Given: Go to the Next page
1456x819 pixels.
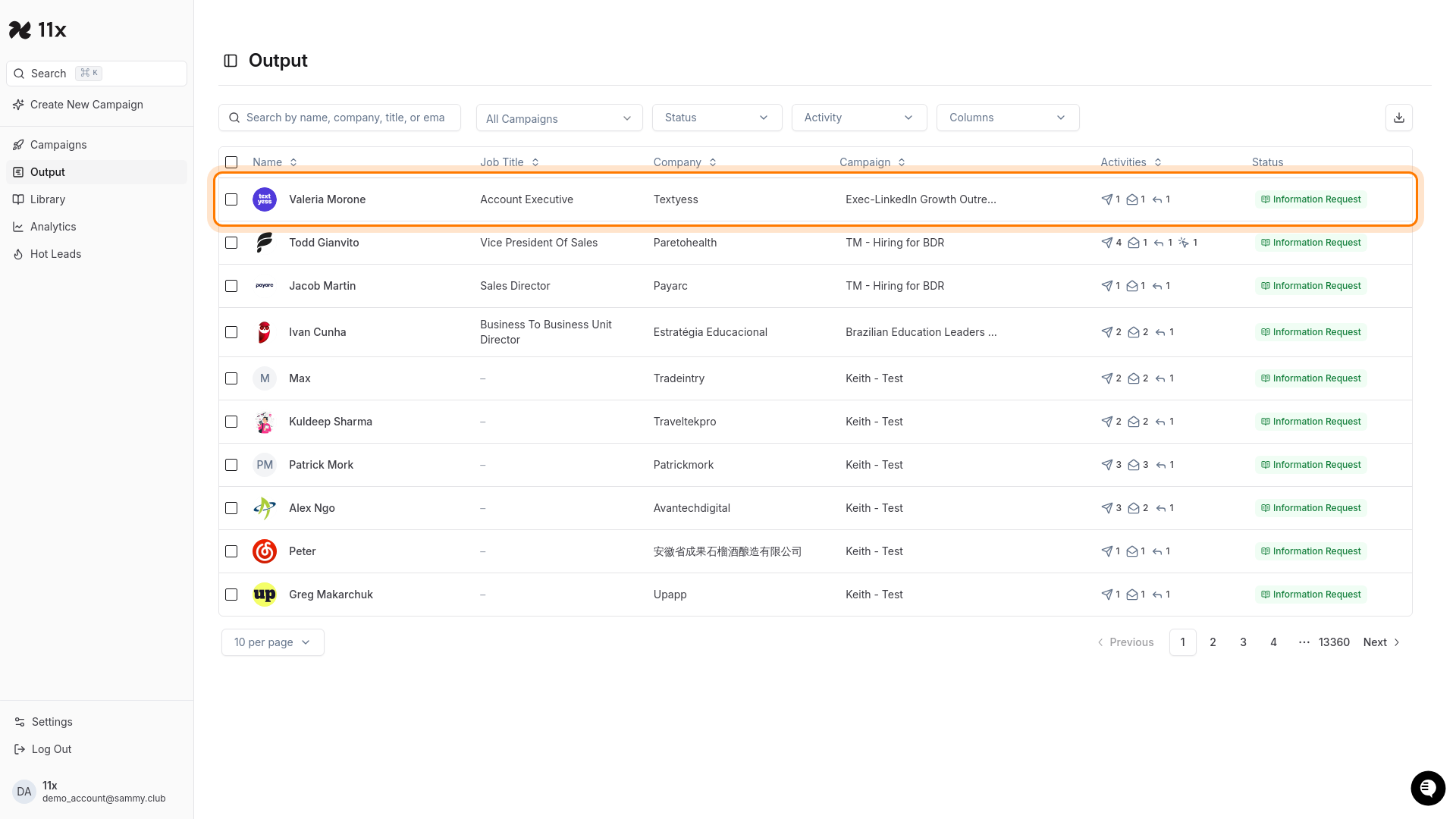Looking at the screenshot, I should pos(1382,642).
